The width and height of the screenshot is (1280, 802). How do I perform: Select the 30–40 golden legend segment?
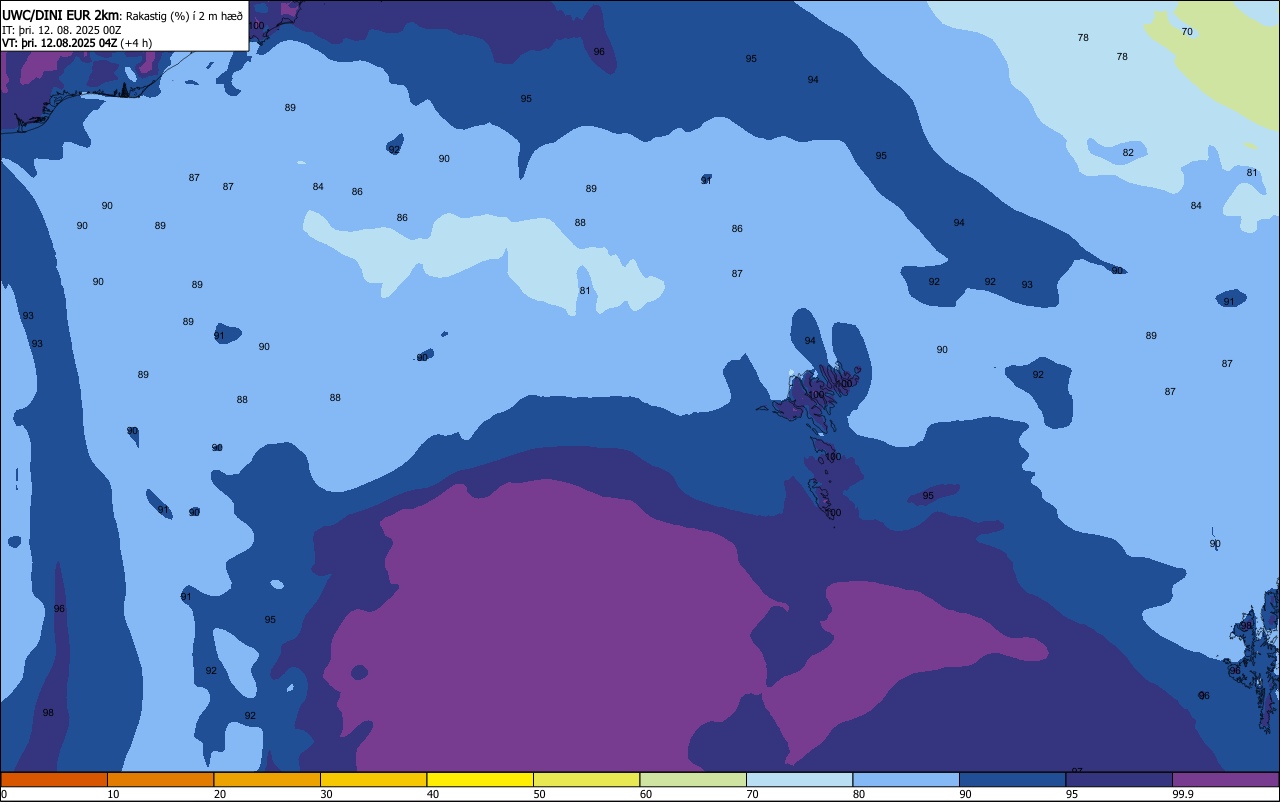[373, 779]
